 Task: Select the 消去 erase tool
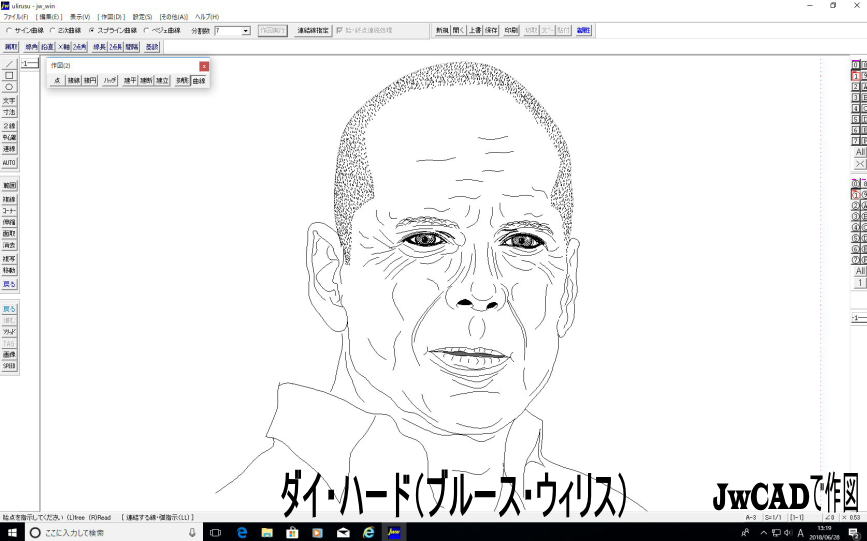(9, 245)
